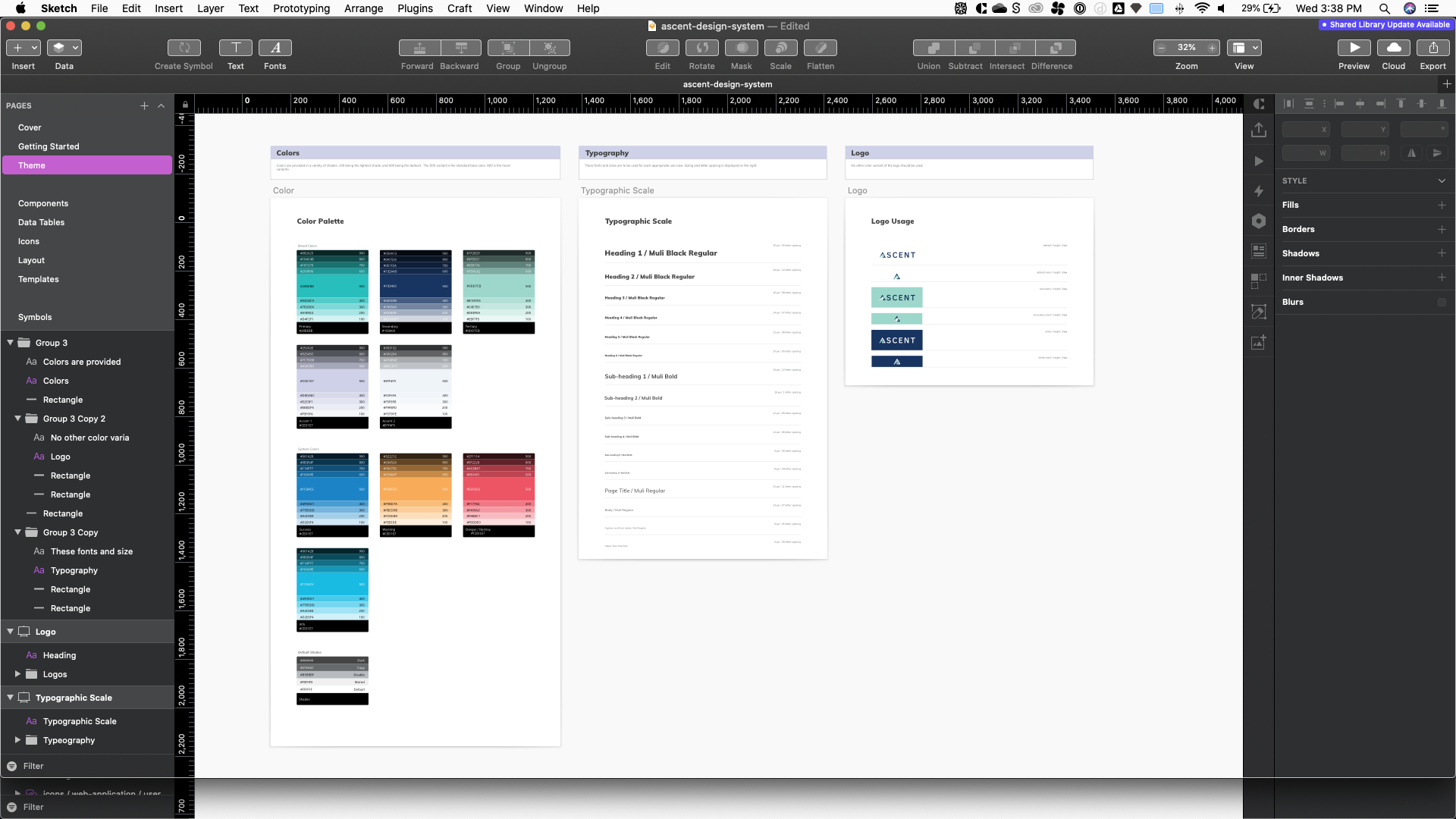Click the Cloud upload icon
The width and height of the screenshot is (1456, 819).
pos(1393,48)
